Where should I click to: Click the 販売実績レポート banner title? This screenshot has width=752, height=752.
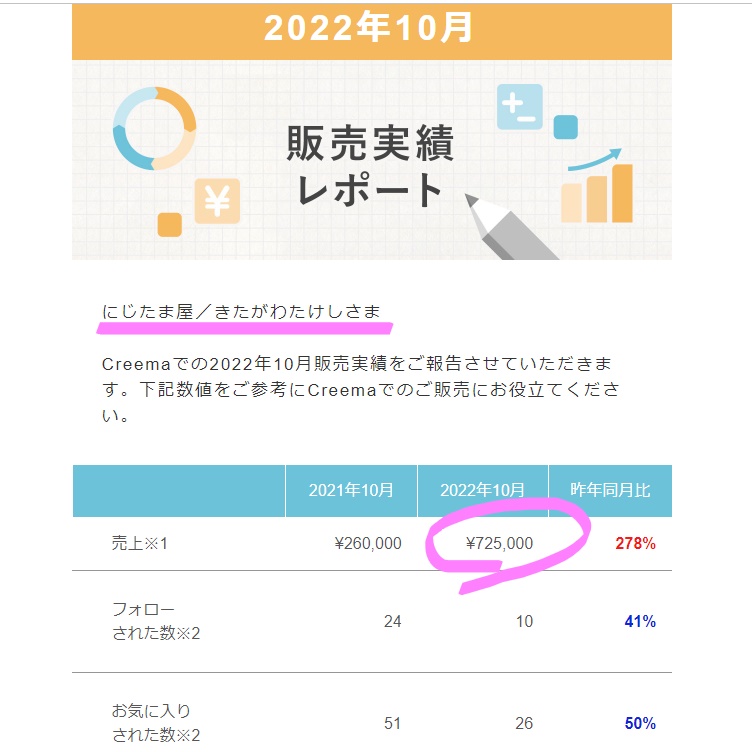[370, 165]
